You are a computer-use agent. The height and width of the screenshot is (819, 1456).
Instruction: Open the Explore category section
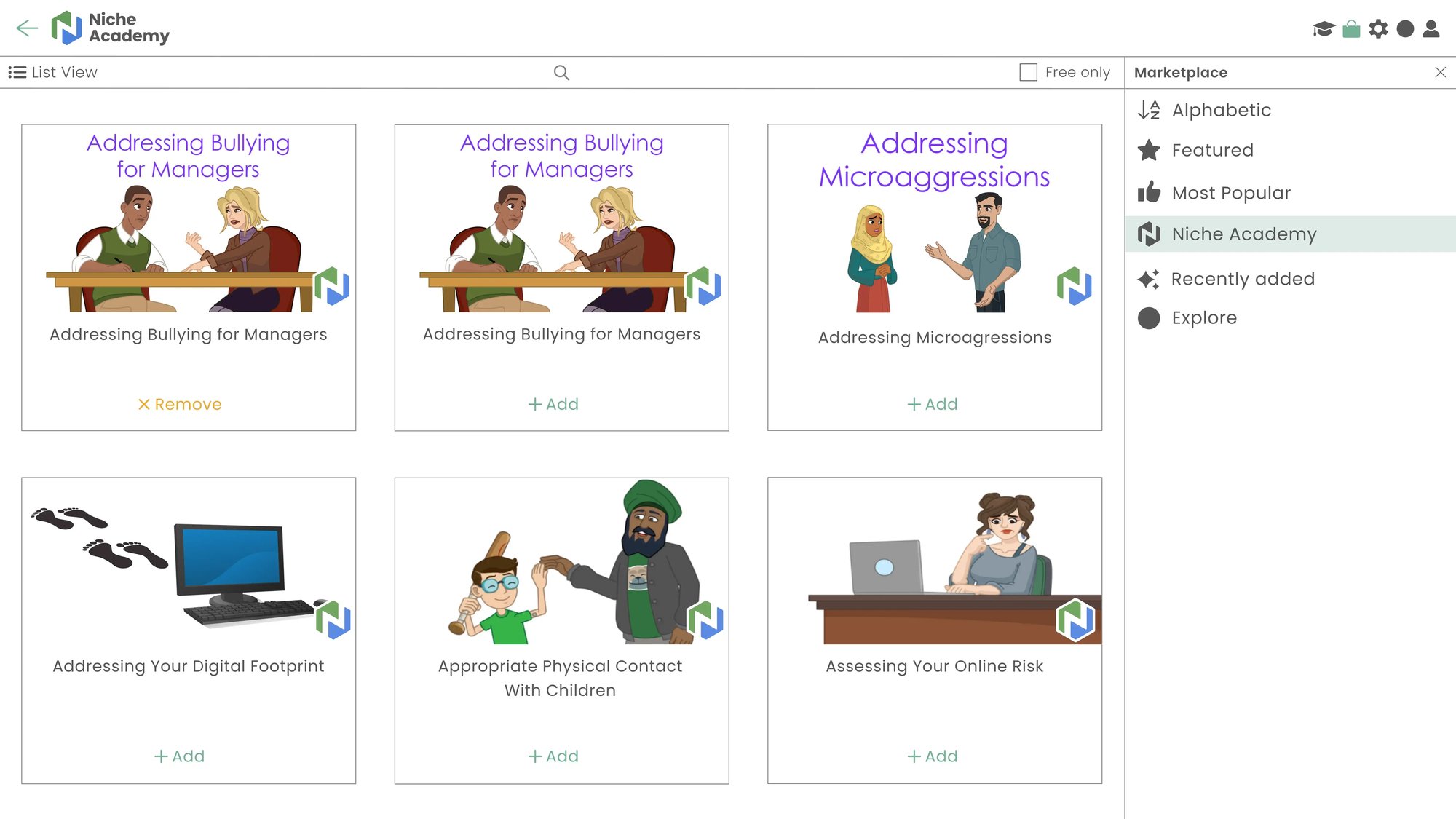click(1204, 317)
